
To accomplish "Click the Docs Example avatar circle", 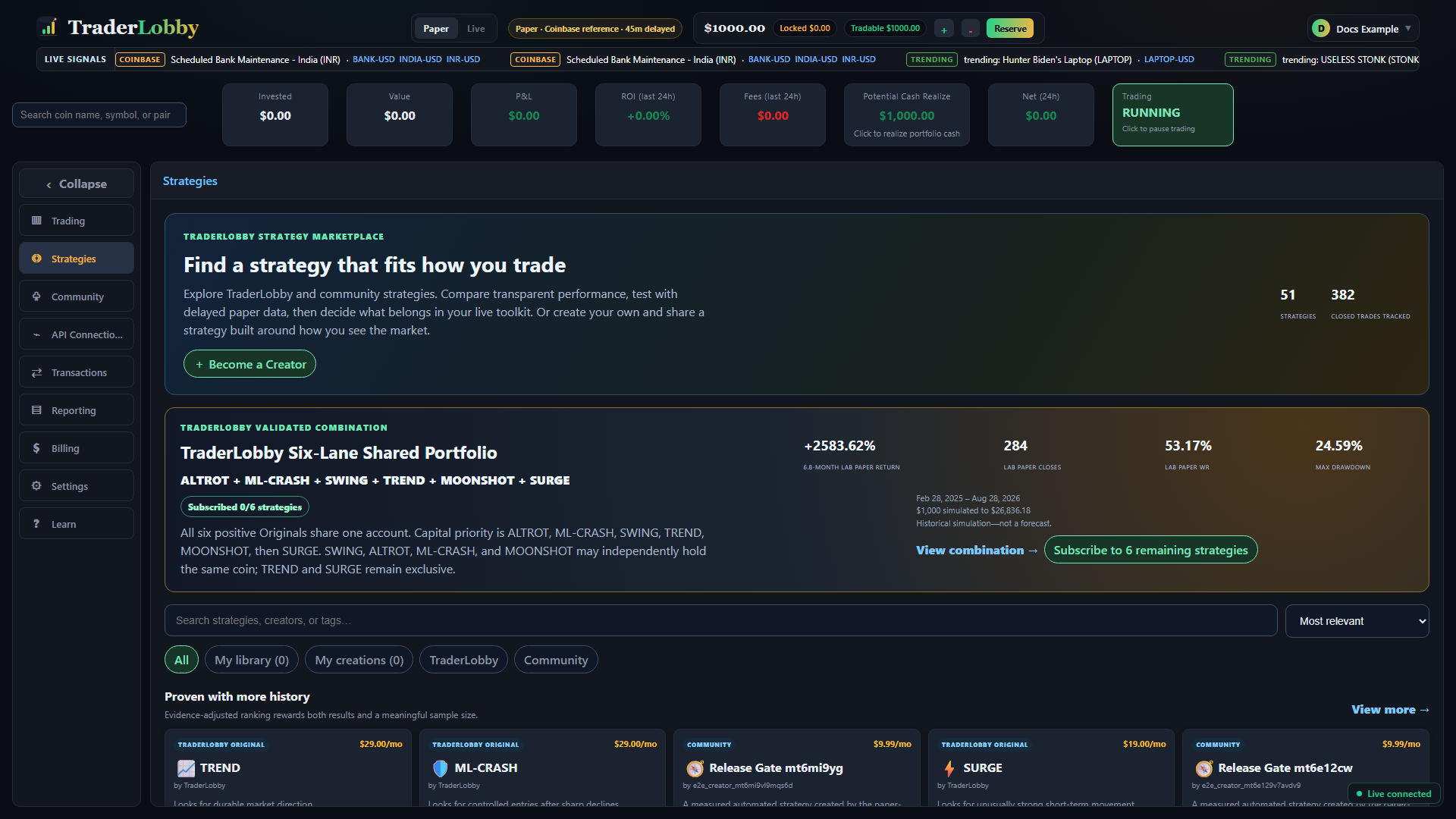I will coord(1321,29).
